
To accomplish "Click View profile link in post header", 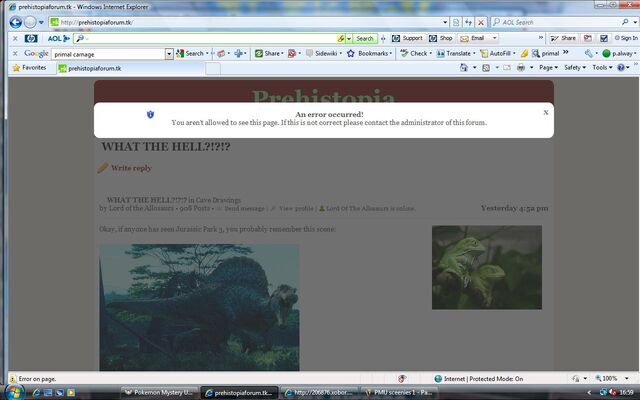I will pyautogui.click(x=296, y=209).
